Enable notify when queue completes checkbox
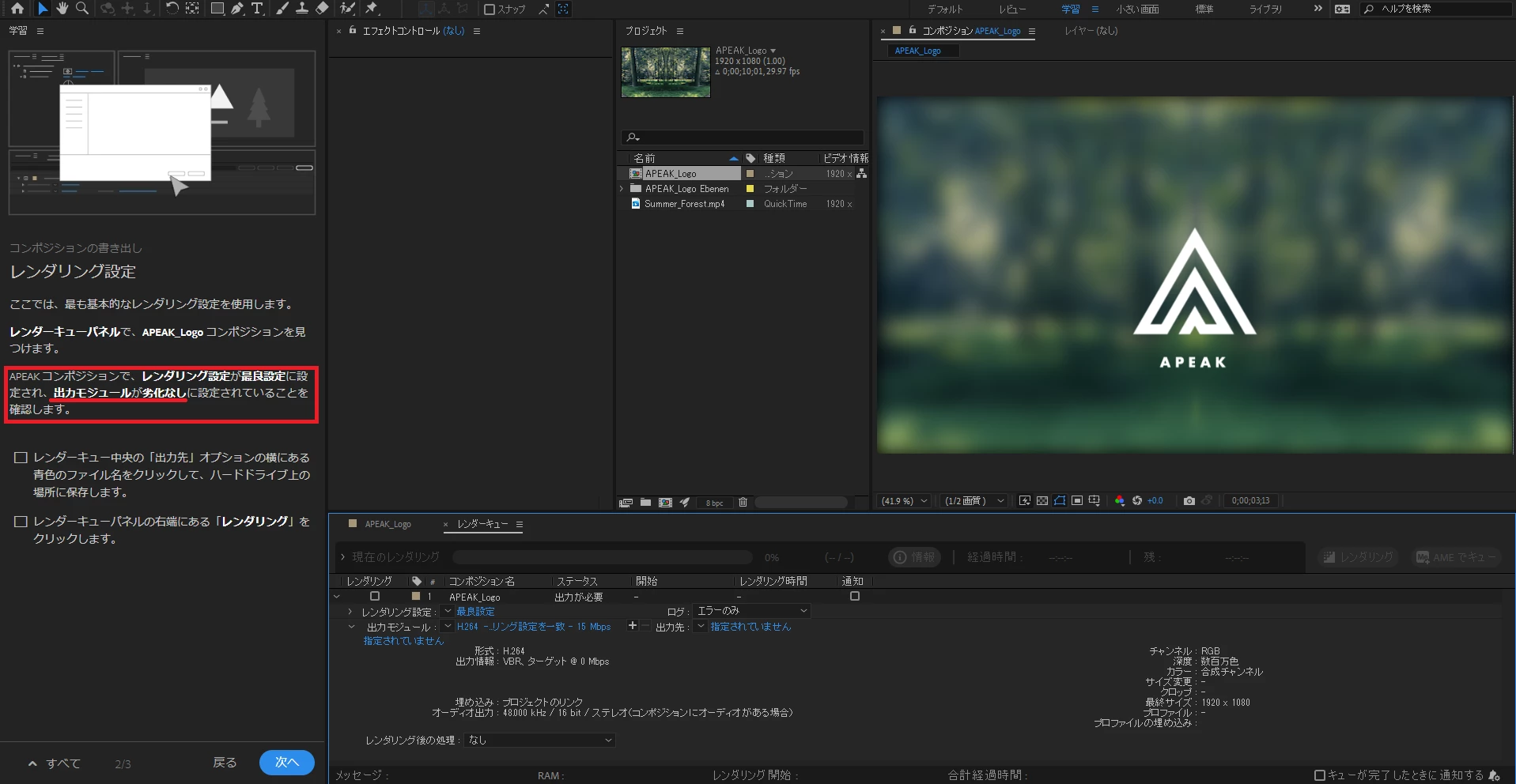Image resolution: width=1516 pixels, height=784 pixels. [x=1319, y=775]
